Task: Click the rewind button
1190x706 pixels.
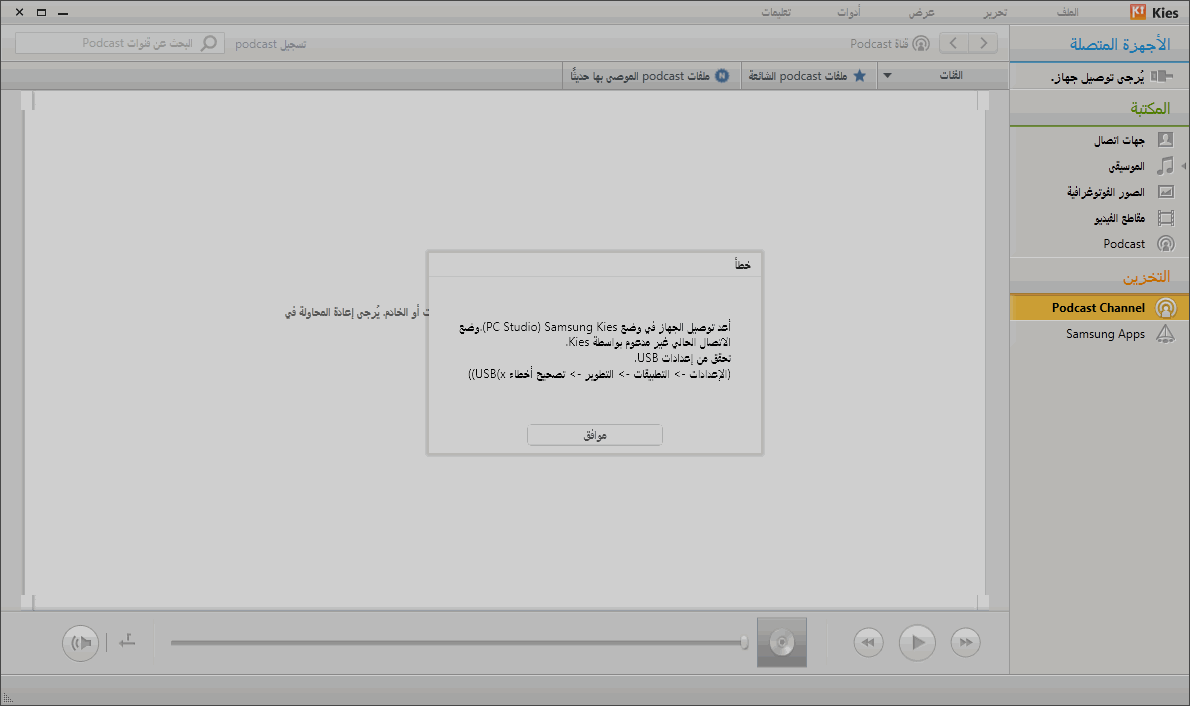Action: coord(868,642)
